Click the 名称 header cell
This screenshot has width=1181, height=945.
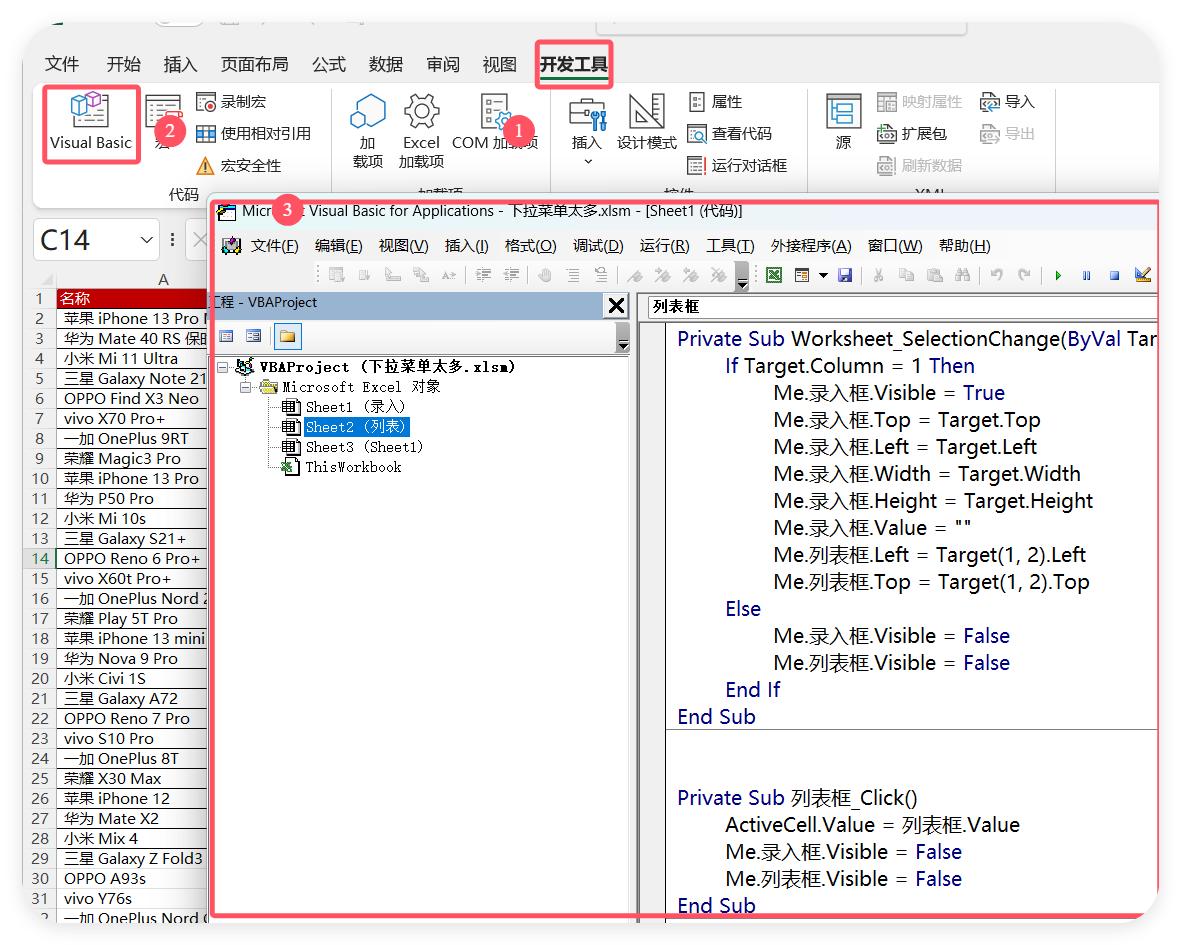coord(132,298)
